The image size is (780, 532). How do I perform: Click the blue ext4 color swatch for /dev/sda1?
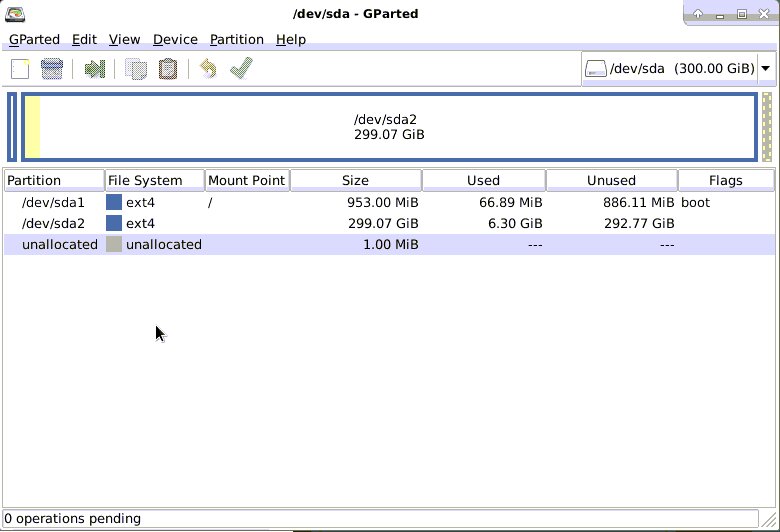[x=114, y=202]
